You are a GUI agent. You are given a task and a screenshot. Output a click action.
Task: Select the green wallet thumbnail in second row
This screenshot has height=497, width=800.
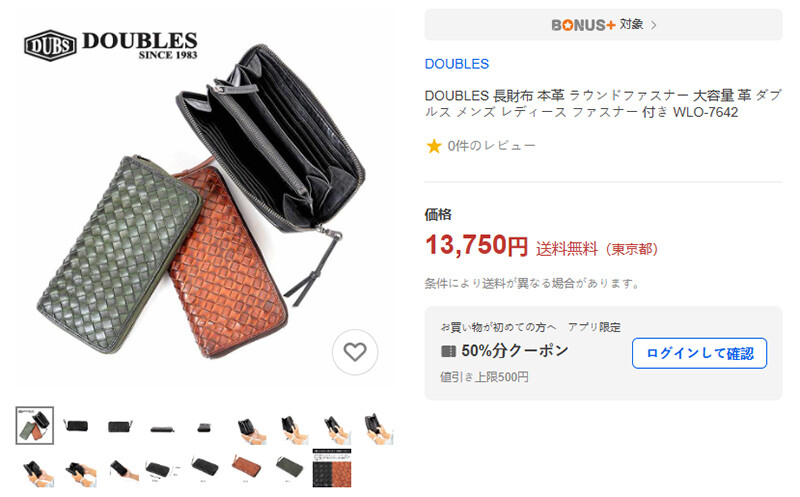coord(290,466)
